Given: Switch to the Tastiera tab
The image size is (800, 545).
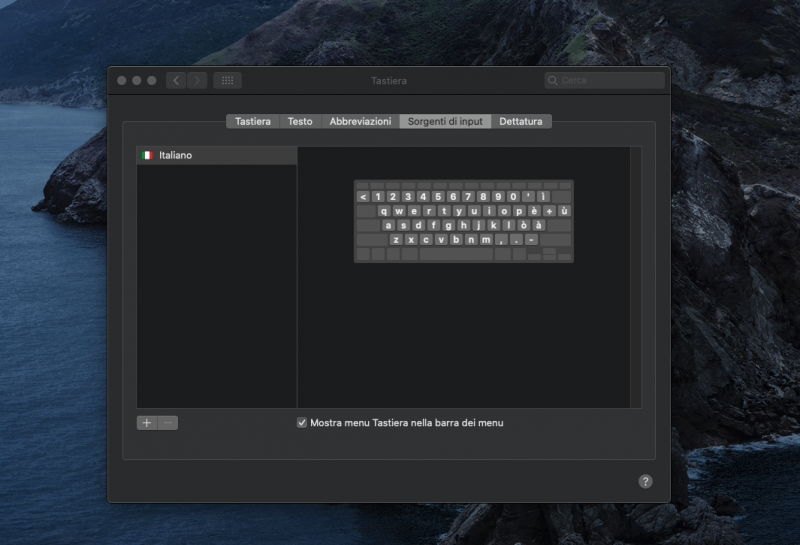Looking at the screenshot, I should (253, 121).
